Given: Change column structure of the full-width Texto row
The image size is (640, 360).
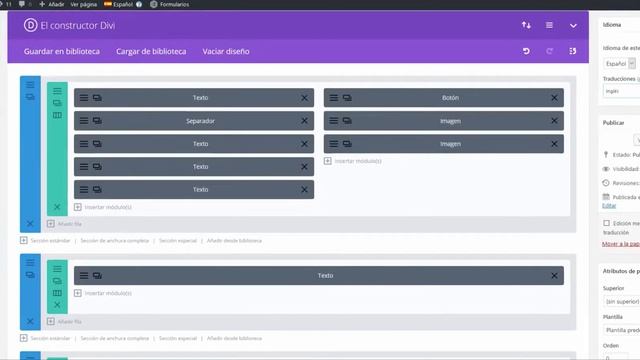Looking at the screenshot, I should pos(57,293).
